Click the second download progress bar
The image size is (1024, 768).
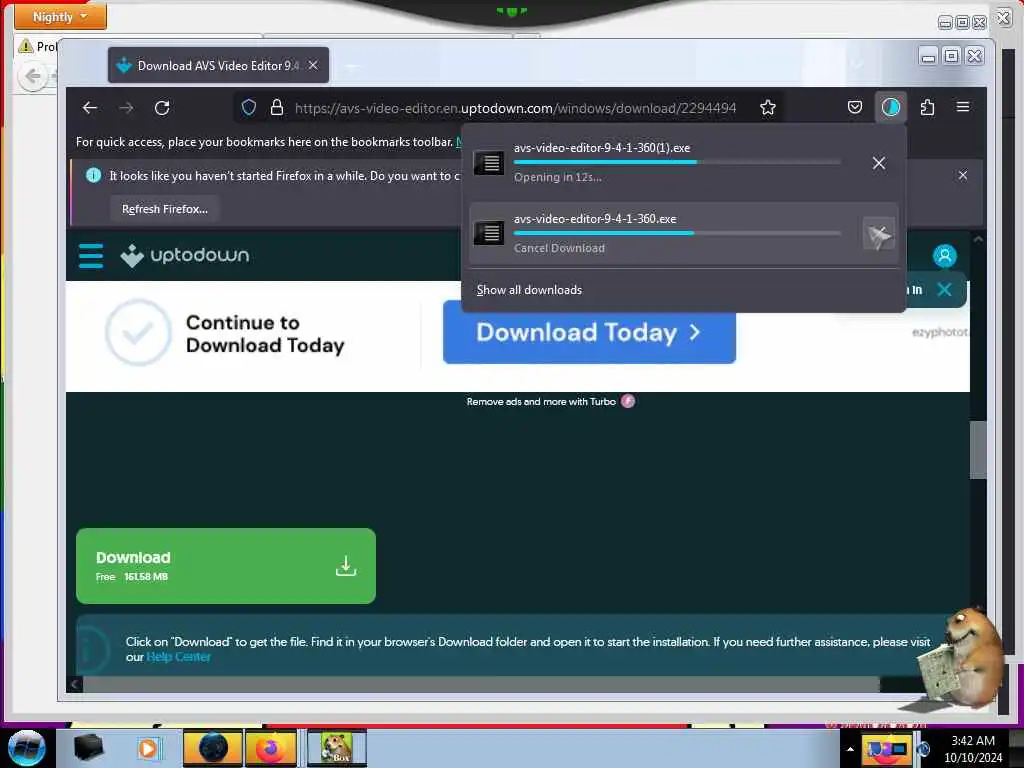677,233
